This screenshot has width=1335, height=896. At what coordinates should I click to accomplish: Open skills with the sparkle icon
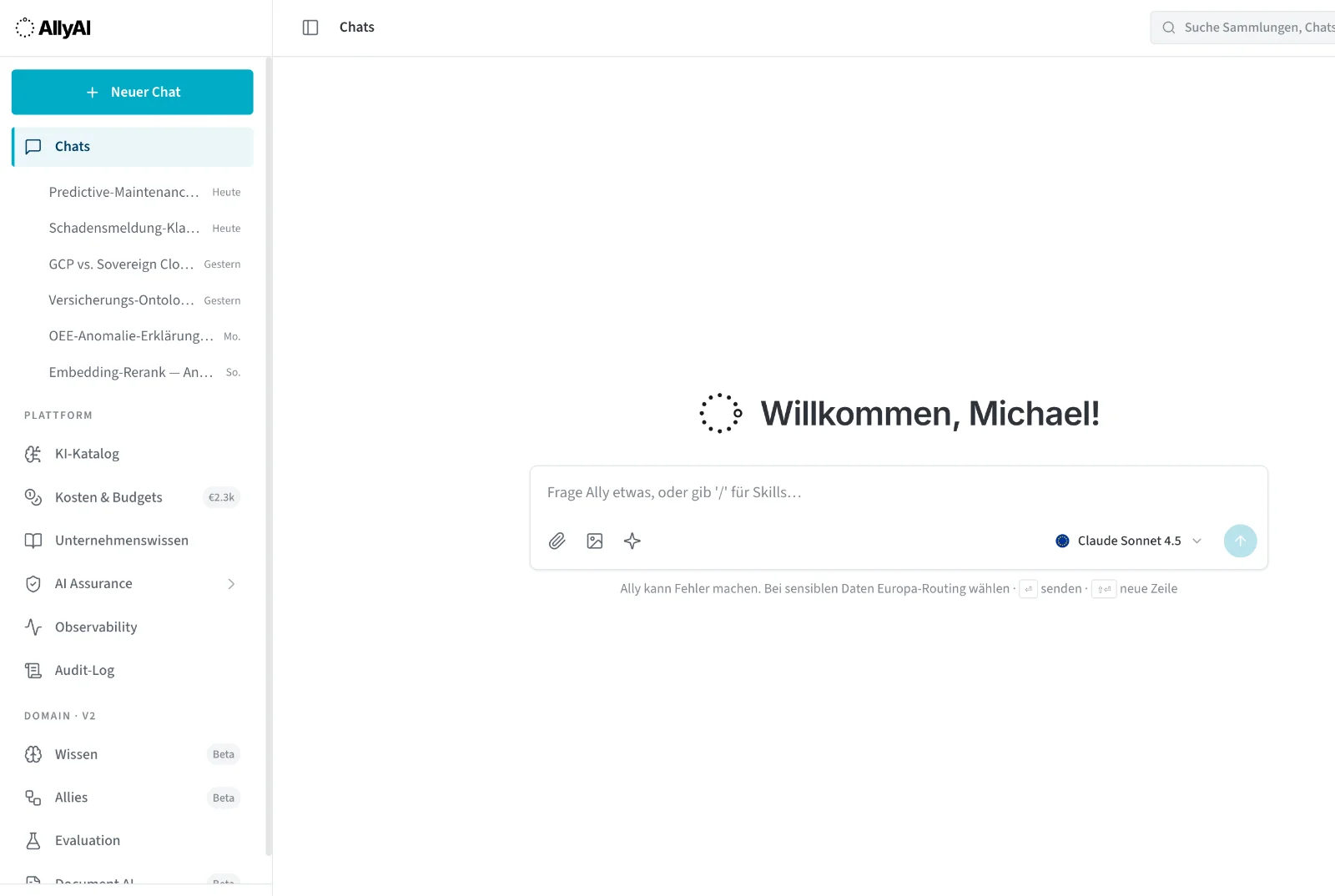(632, 541)
